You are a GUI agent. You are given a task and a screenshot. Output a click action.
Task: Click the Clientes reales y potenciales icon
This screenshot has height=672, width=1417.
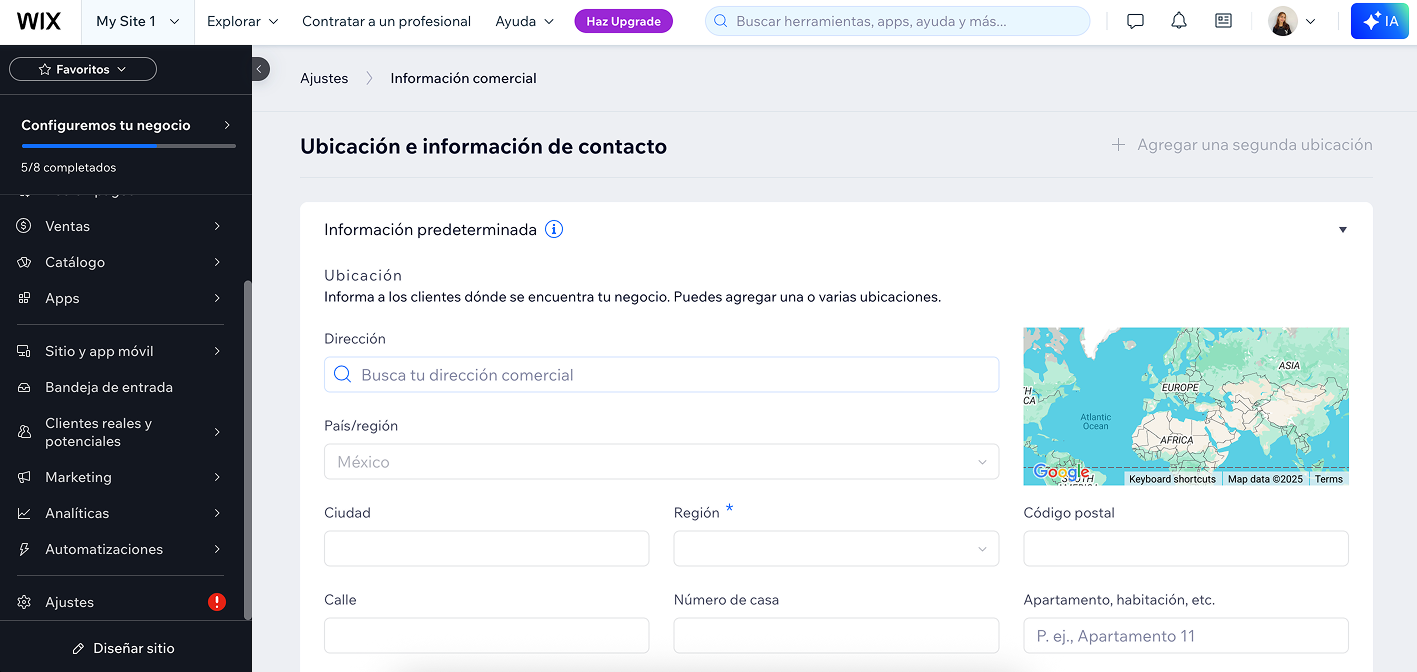(25, 432)
